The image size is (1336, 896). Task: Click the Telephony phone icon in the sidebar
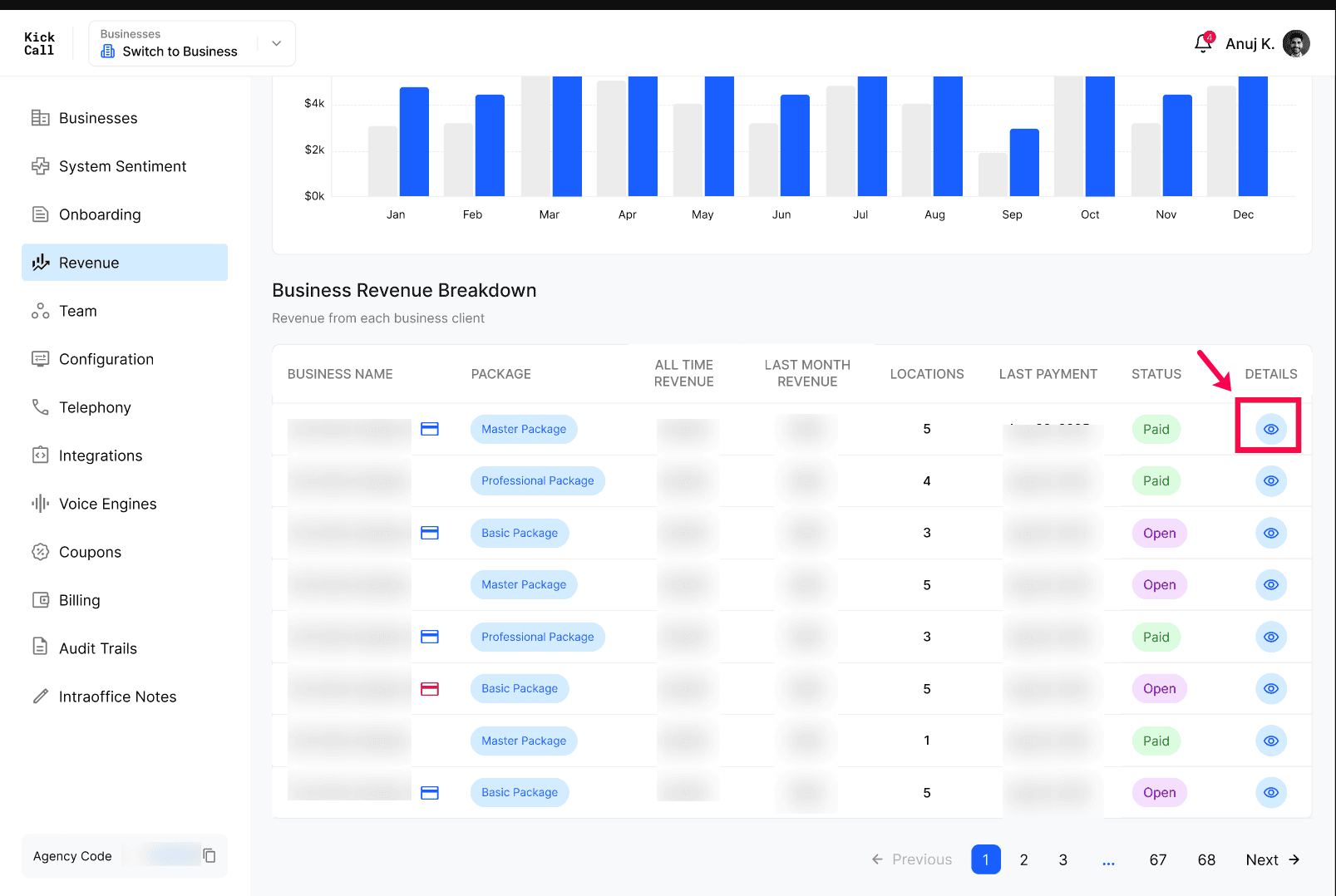tap(40, 407)
